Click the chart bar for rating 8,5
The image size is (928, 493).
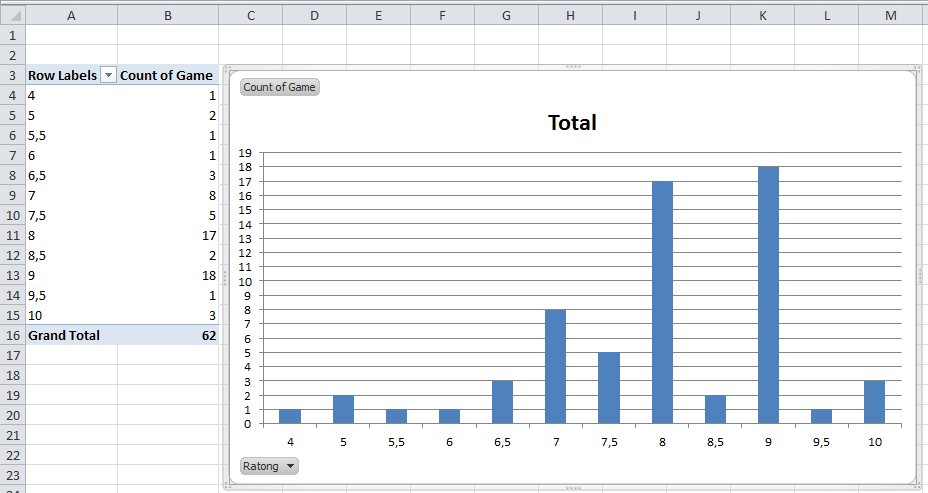pyautogui.click(x=715, y=410)
